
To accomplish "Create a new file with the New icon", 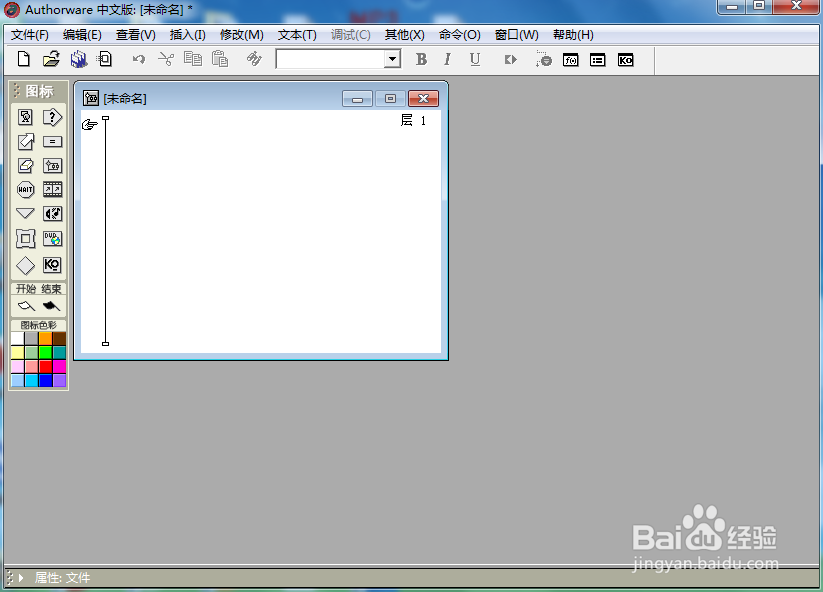I will [24, 59].
